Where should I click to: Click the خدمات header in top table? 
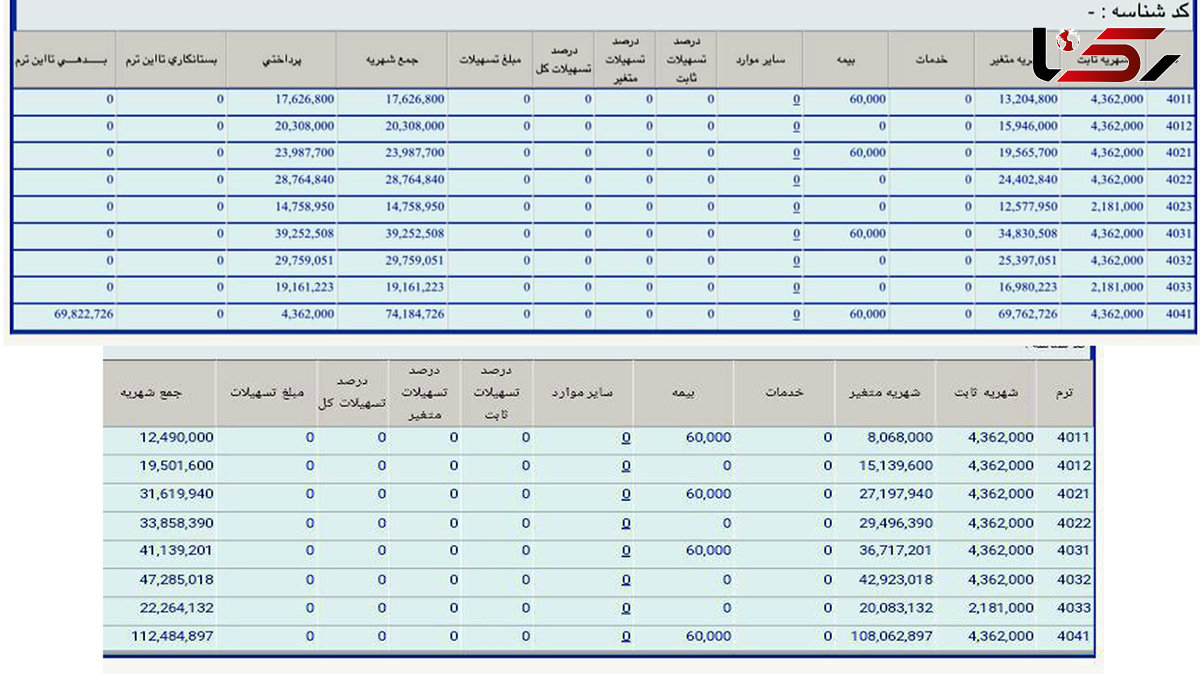click(931, 60)
